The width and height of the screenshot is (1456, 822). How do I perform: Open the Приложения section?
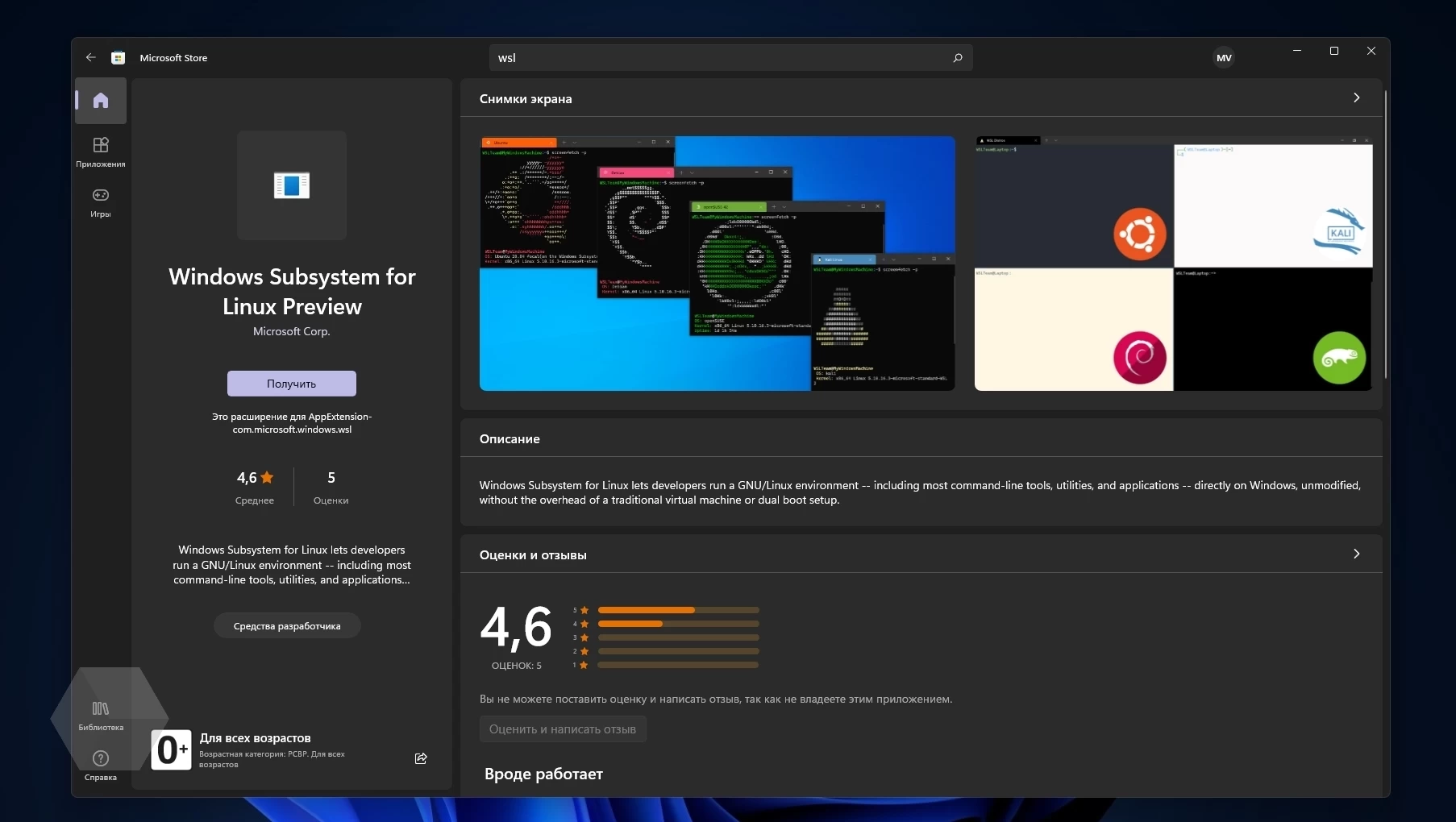pyautogui.click(x=101, y=152)
